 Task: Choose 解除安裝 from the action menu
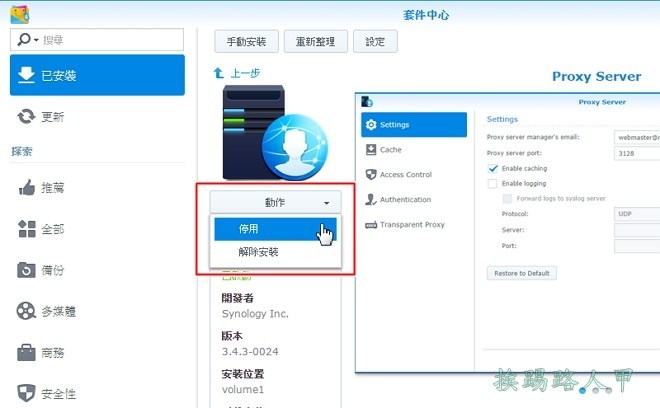pyautogui.click(x=275, y=252)
